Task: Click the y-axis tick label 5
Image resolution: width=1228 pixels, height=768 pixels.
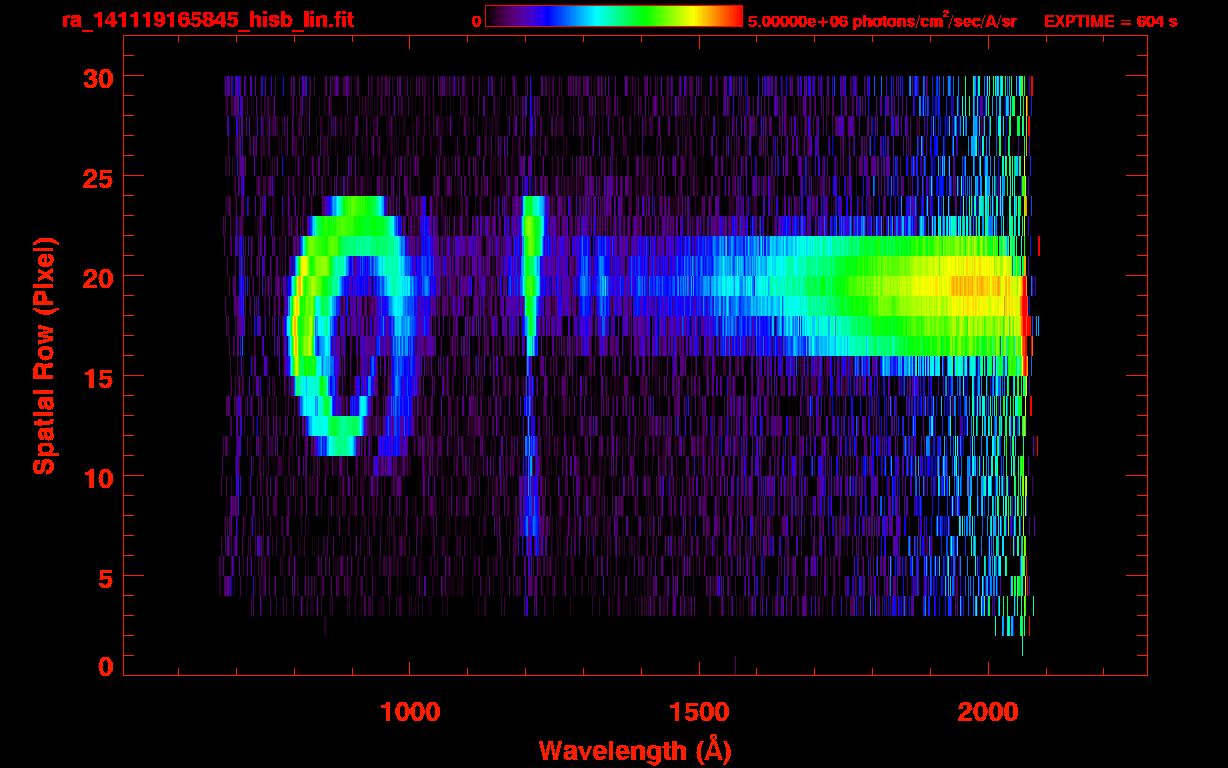Action: click(x=107, y=577)
